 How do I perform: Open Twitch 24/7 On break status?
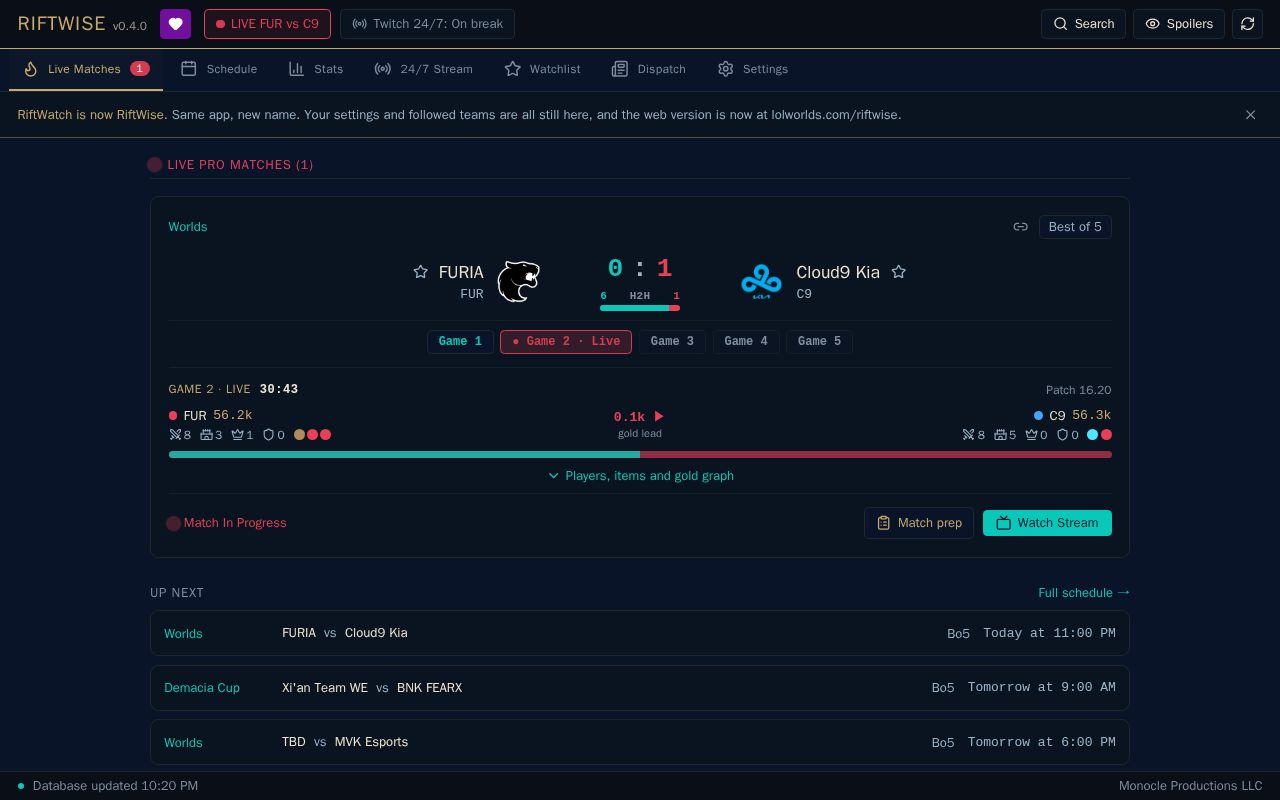[x=427, y=24]
